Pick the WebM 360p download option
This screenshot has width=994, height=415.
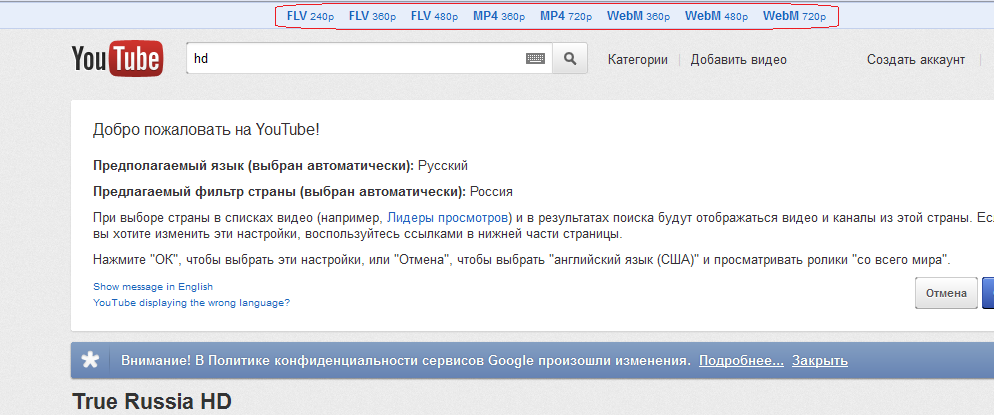tap(638, 16)
